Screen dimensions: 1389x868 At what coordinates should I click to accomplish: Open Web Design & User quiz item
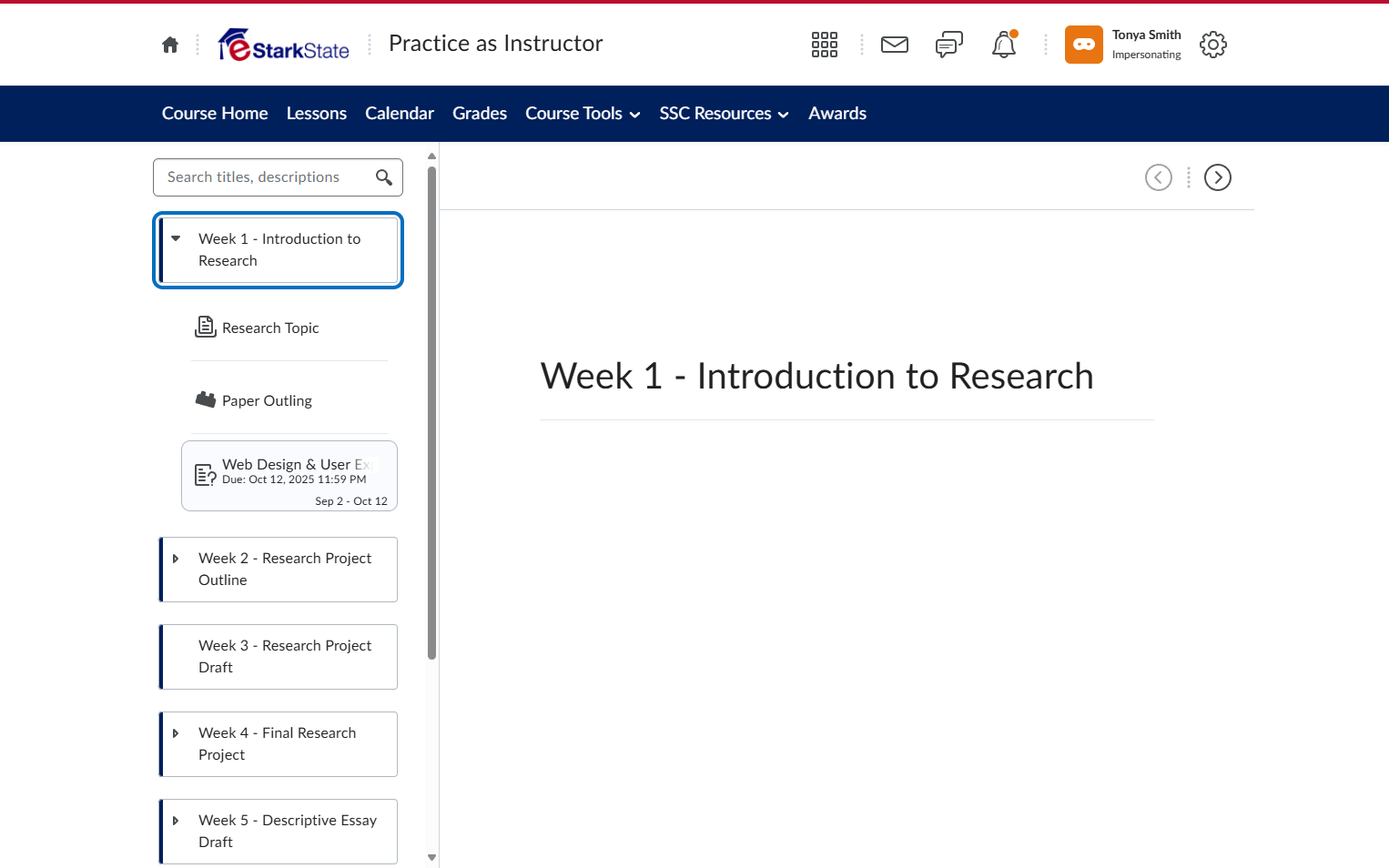(289, 476)
